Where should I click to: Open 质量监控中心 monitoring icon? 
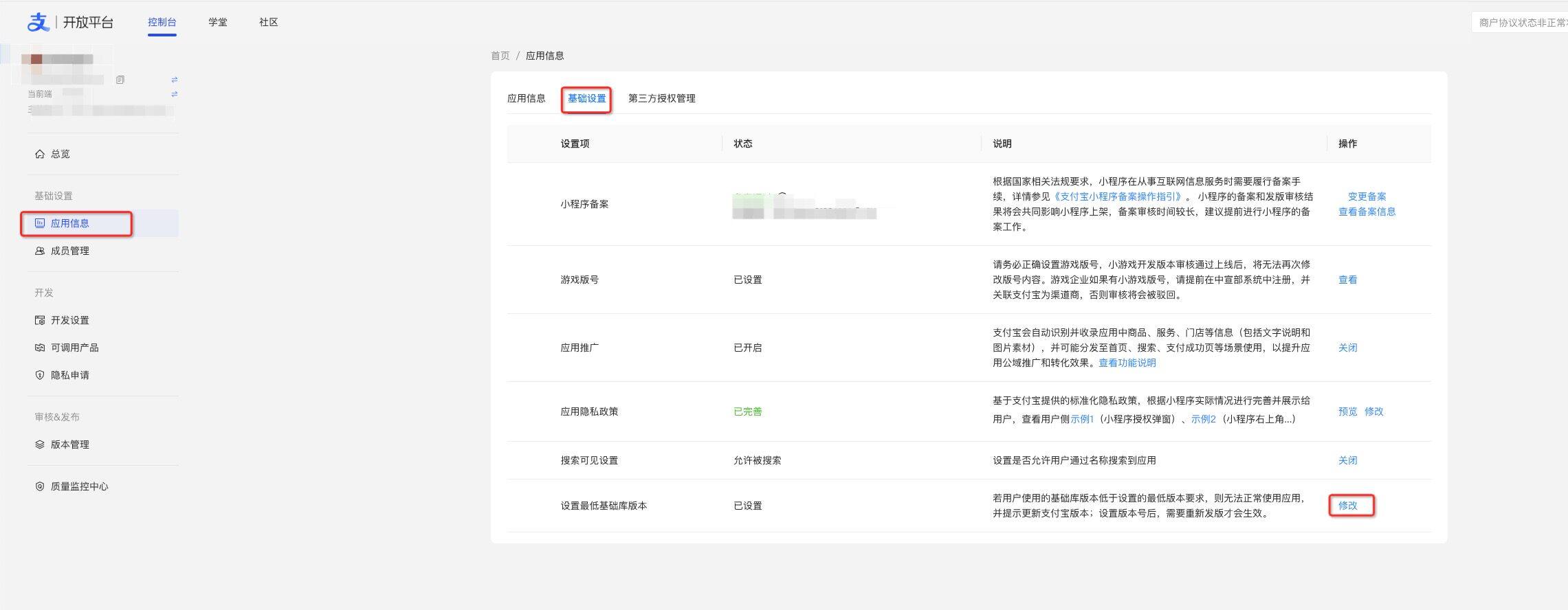click(x=40, y=486)
